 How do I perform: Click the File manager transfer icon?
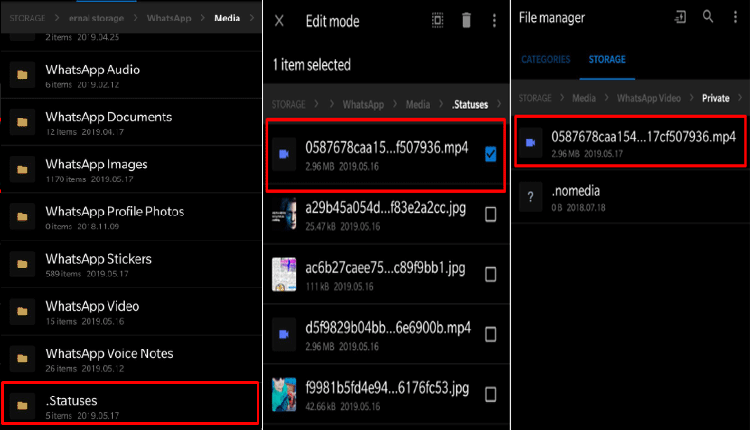680,18
